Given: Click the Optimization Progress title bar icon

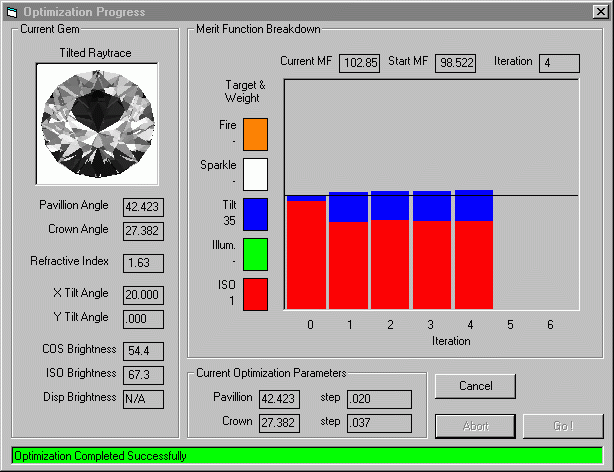Looking at the screenshot, I should tap(12, 13).
